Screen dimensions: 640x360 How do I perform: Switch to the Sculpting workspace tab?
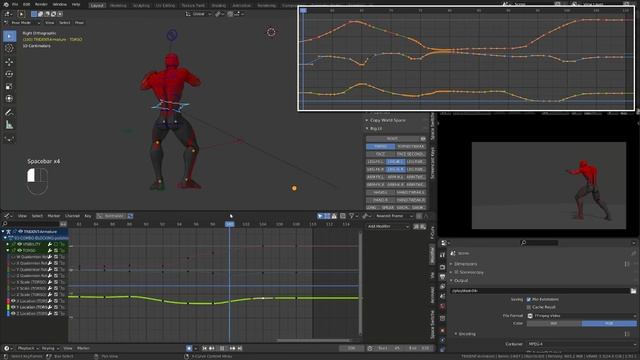[x=141, y=5]
